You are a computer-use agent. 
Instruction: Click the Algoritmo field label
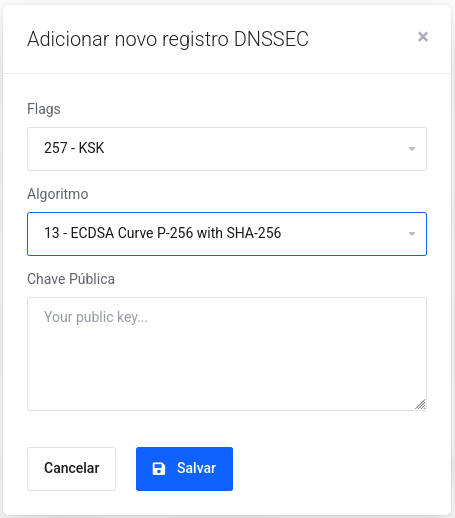coord(58,194)
